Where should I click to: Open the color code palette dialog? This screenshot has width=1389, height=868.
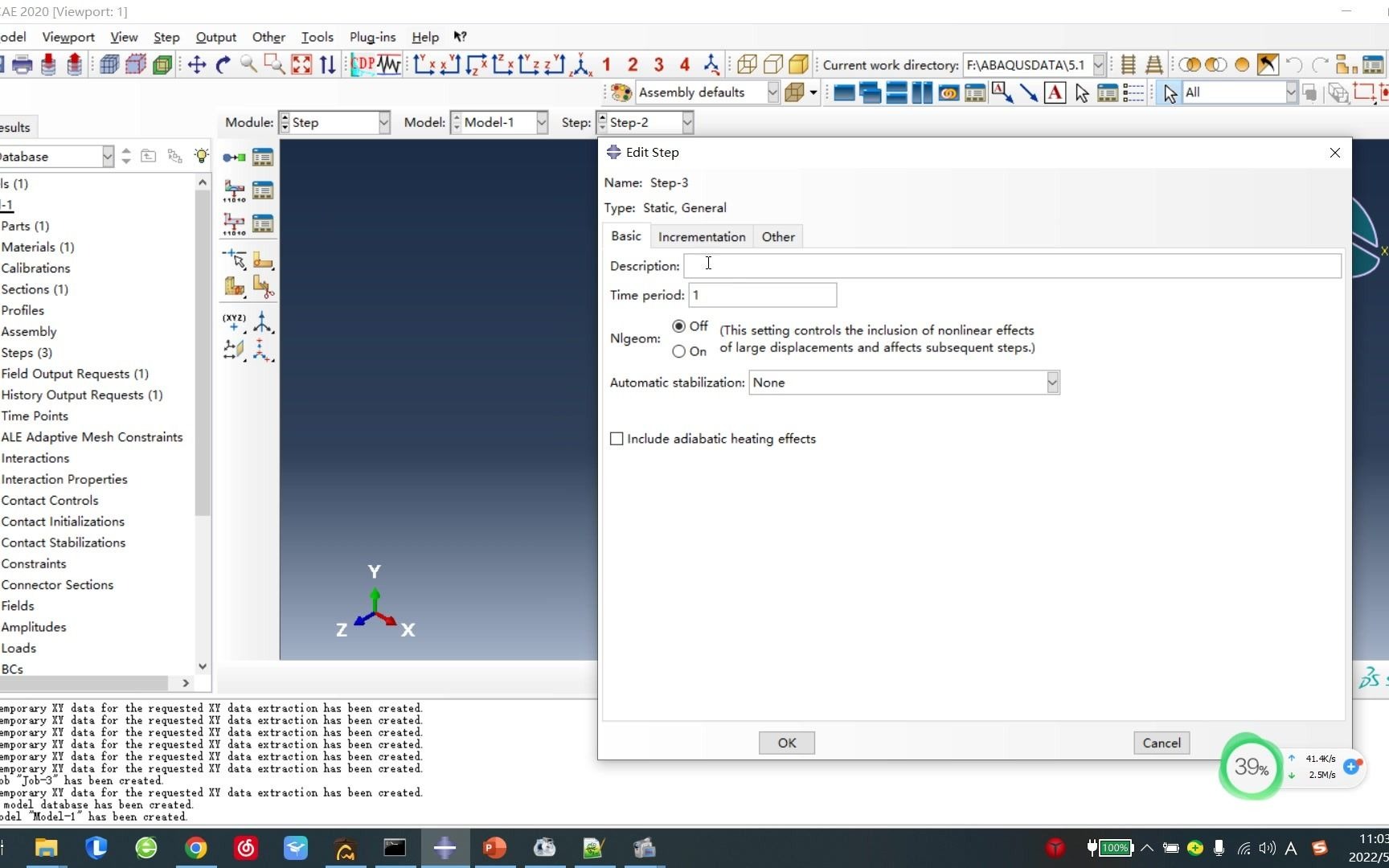coord(620,92)
